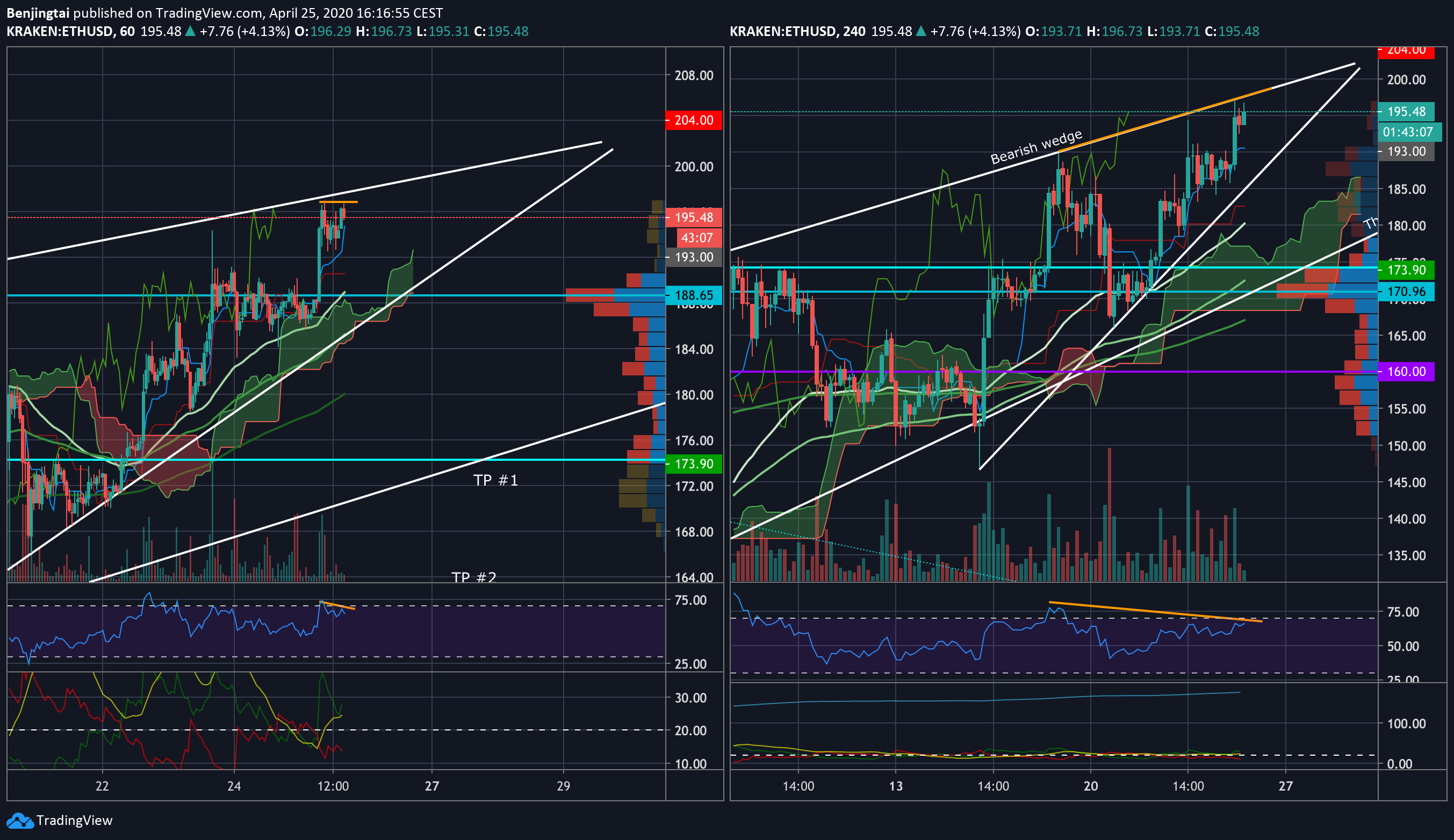This screenshot has height=840, width=1454.
Task: Click the 29 date on left time axis
Action: (x=563, y=786)
